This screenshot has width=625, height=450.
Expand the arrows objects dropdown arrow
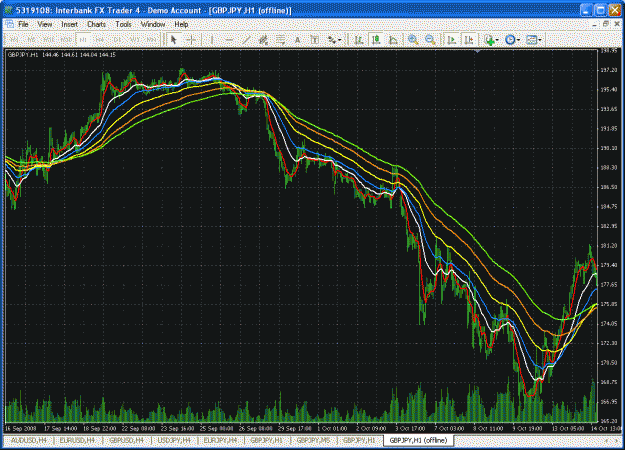(340, 40)
